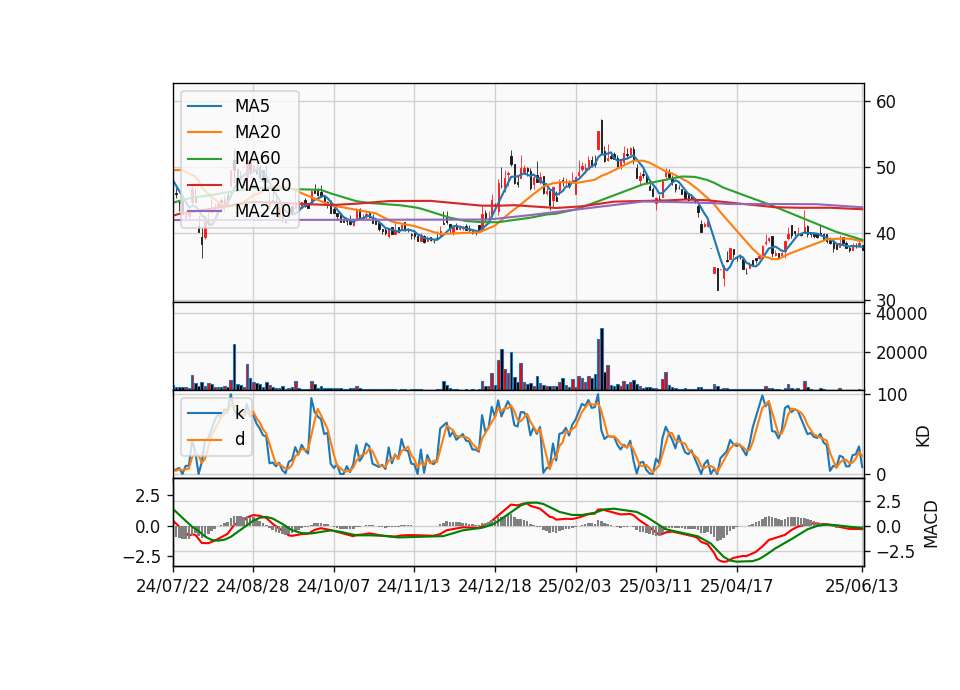Click the left MACD axis value −2.5

coord(141,557)
